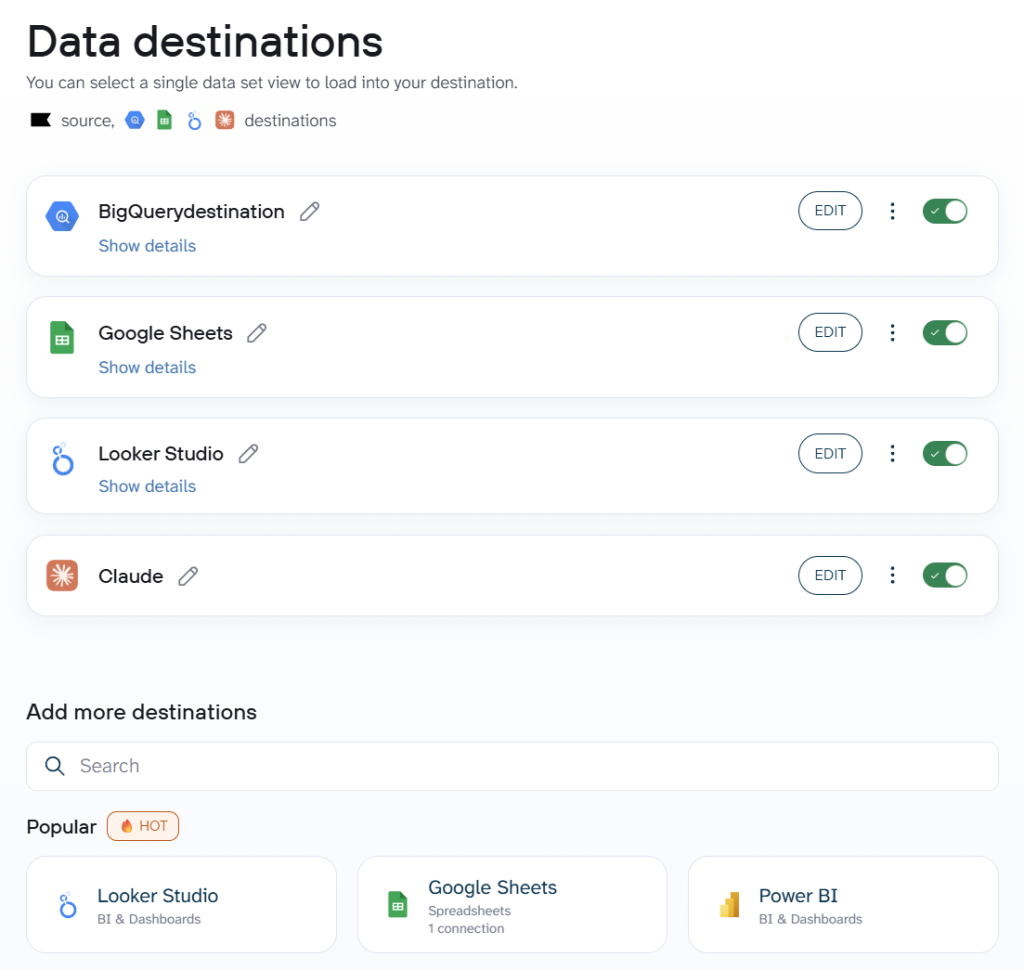The height and width of the screenshot is (970, 1024).
Task: Disable the BigQuerydestination toggle
Action: pos(944,211)
